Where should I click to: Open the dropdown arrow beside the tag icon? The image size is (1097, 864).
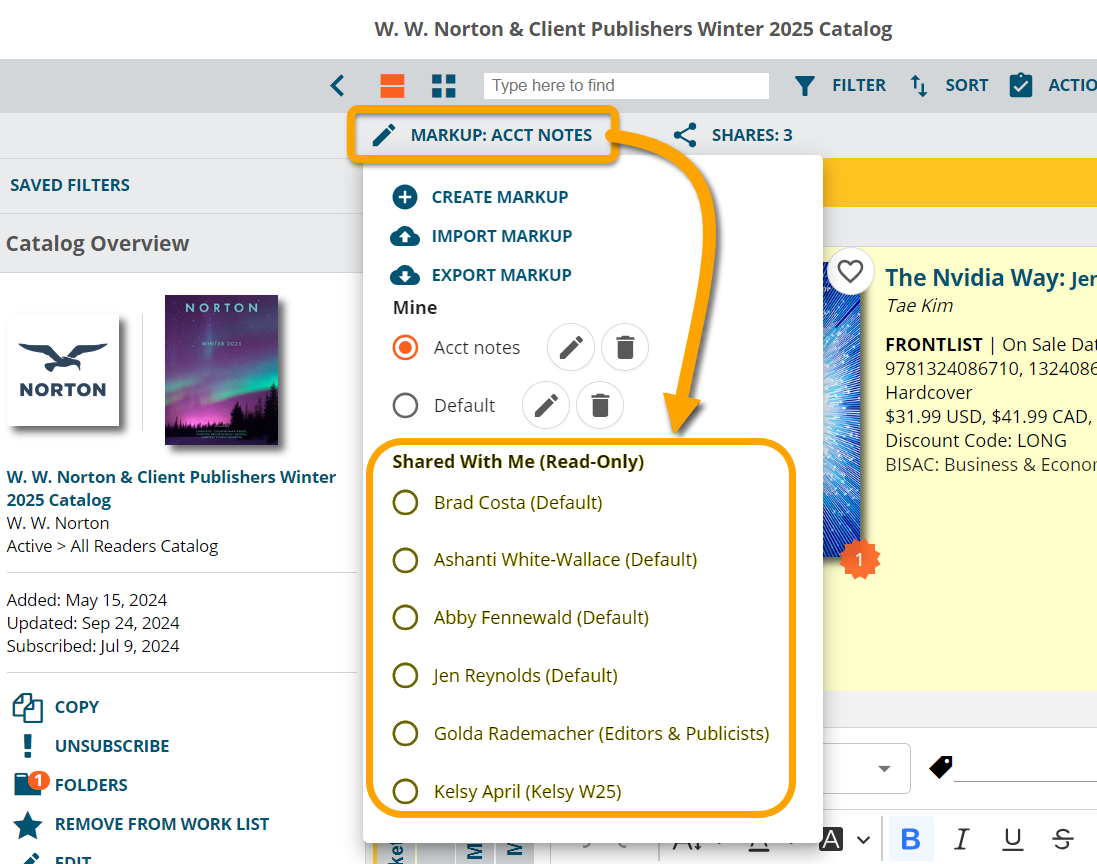coord(884,768)
